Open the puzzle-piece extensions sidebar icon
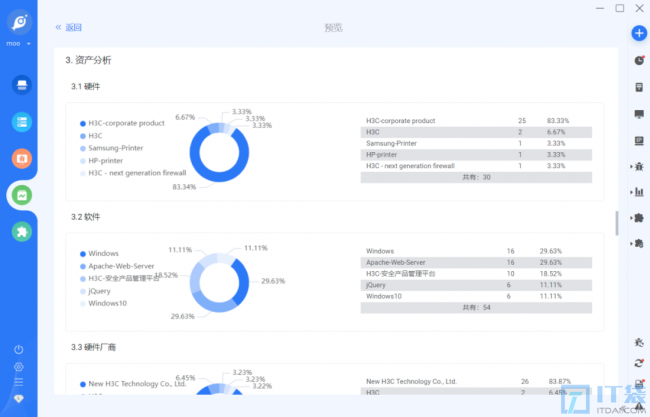 click(22, 232)
